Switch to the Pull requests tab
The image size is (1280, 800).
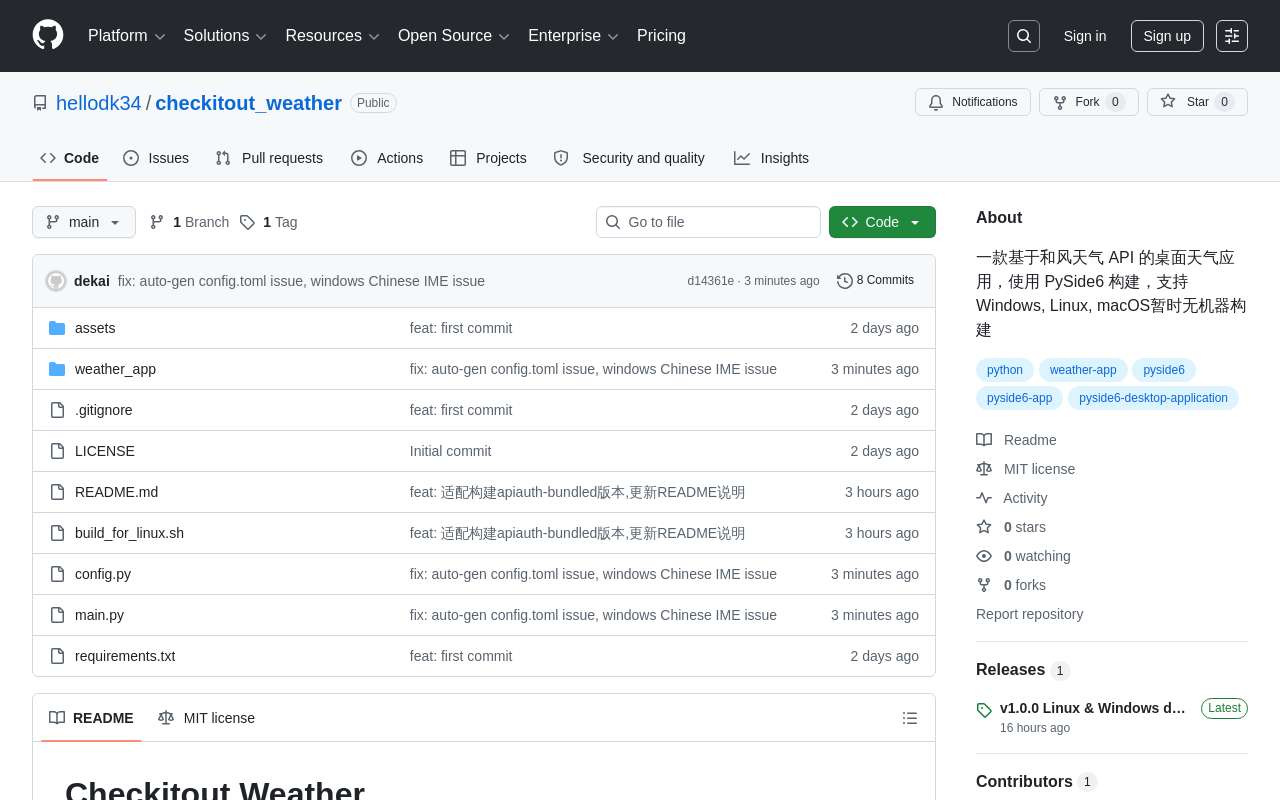tap(269, 158)
